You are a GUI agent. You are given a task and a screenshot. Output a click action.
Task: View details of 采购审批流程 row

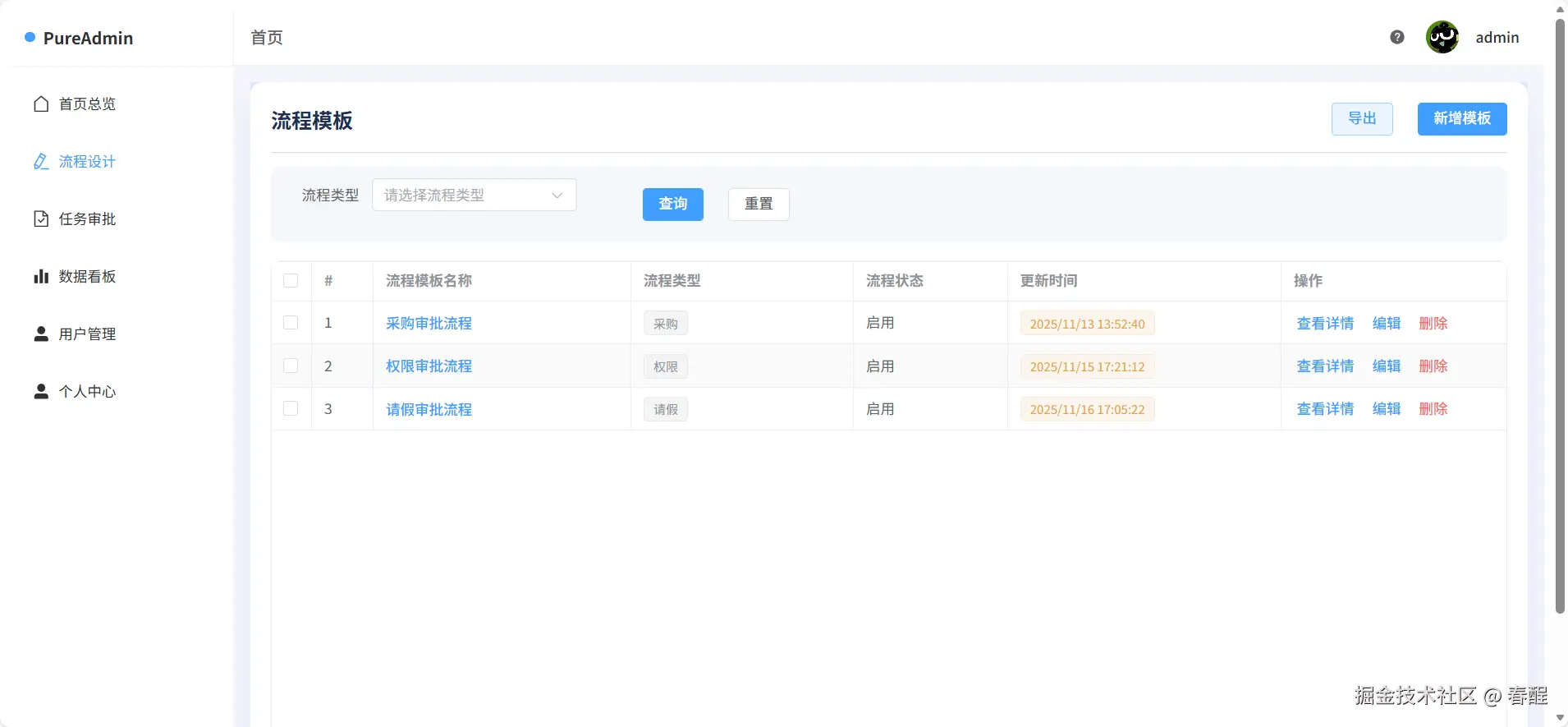[1325, 324]
